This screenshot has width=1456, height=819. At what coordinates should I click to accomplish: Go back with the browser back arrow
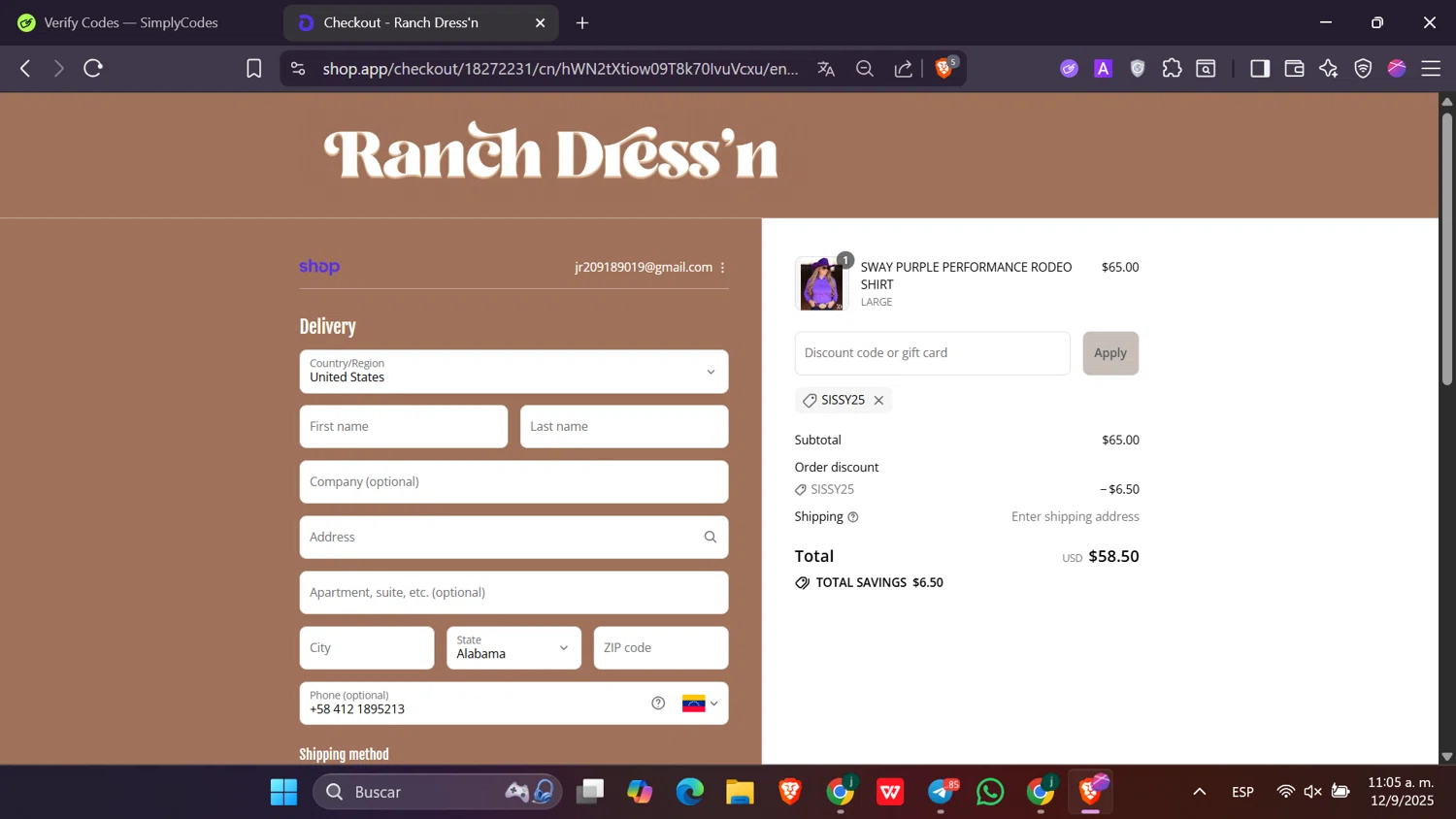(25, 69)
